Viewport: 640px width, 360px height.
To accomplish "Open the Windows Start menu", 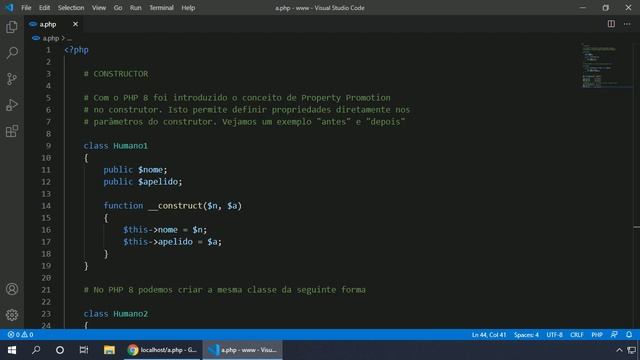I will (x=12, y=350).
